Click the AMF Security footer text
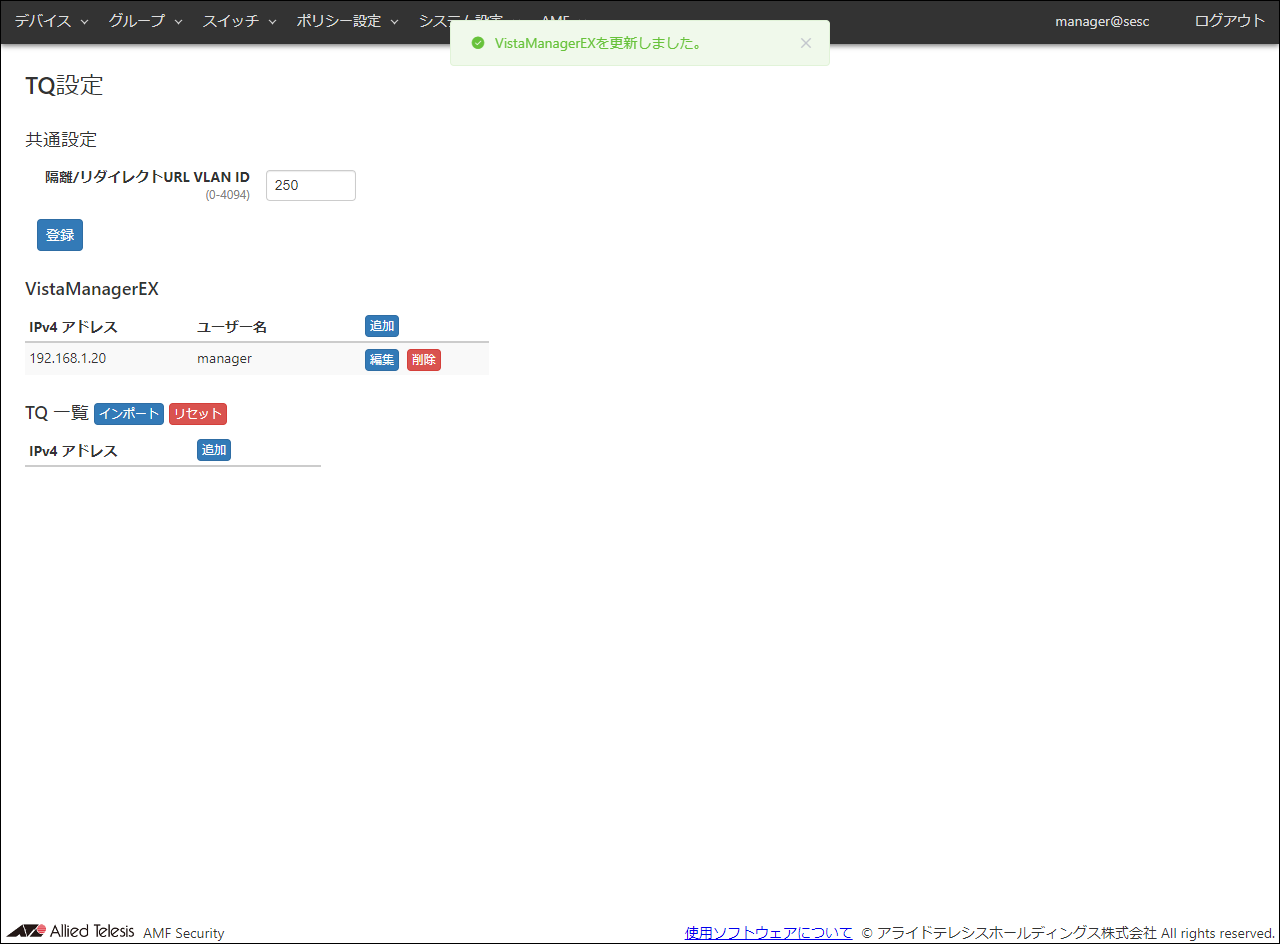Screen dimensions: 1280x944 coord(184,933)
